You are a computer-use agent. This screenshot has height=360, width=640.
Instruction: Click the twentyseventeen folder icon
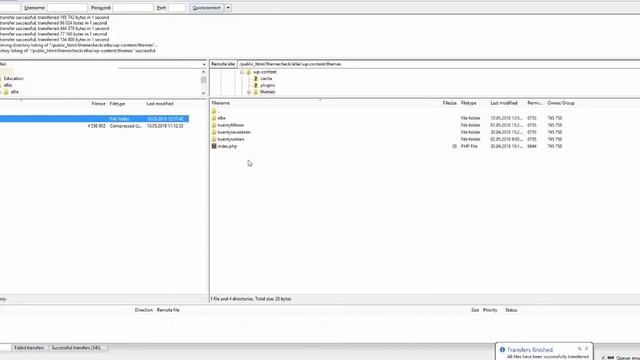214,132
